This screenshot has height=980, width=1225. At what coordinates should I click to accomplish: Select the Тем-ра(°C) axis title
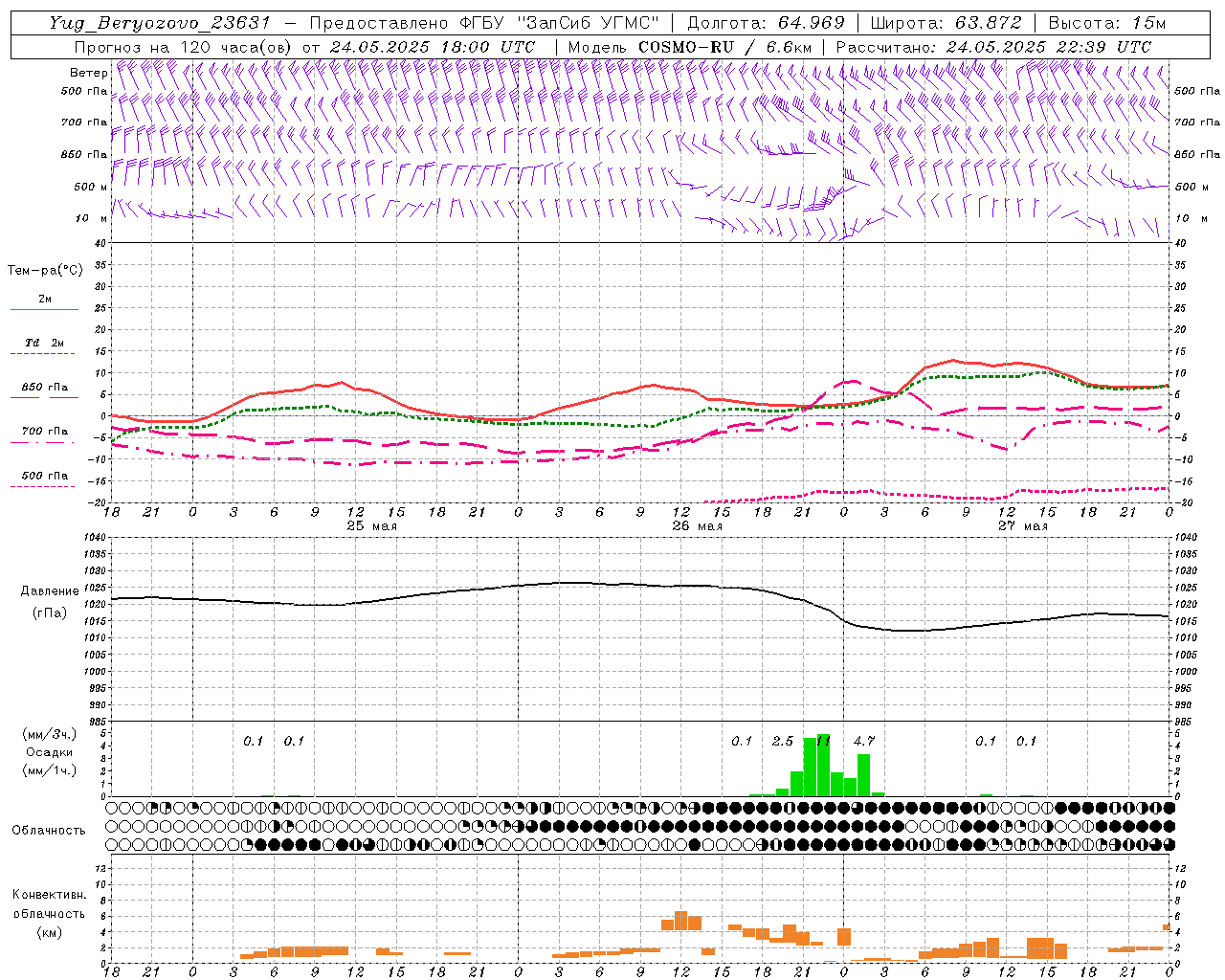point(45,271)
